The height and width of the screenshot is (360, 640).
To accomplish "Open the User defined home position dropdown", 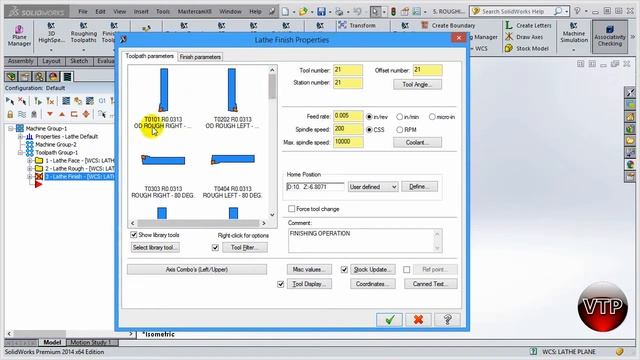I will [x=373, y=187].
